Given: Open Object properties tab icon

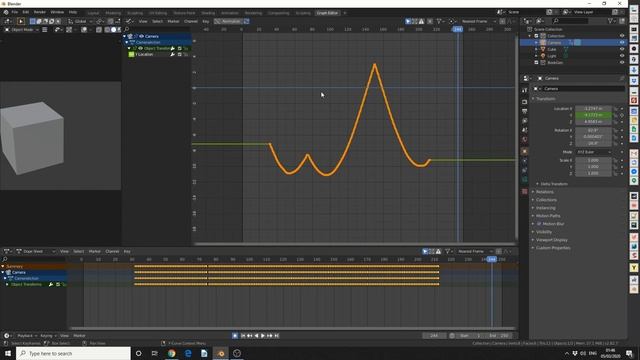Looking at the screenshot, I should tap(524, 151).
